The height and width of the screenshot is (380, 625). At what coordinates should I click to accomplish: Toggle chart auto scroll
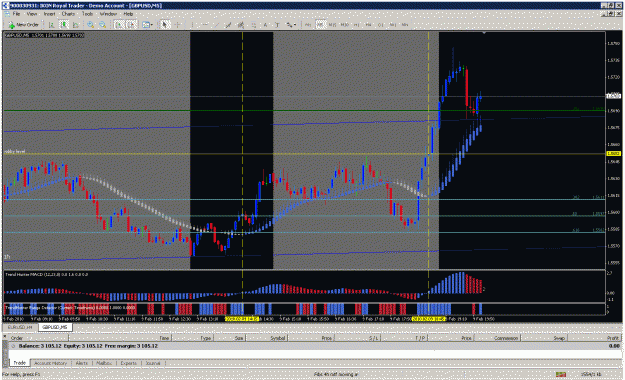[x=119, y=25]
